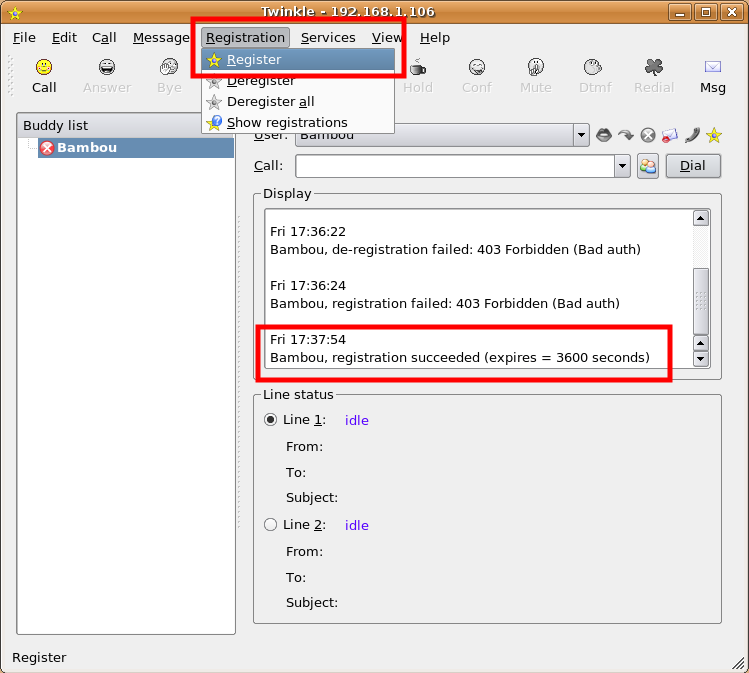Choose Deregister from the menu
The image size is (749, 673).
tap(299, 81)
